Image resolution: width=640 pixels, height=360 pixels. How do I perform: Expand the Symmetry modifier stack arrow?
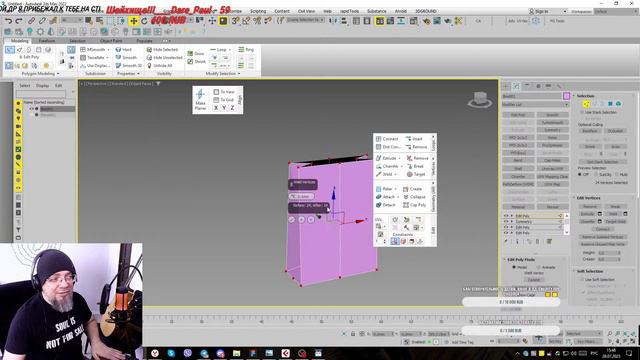[x=511, y=222]
